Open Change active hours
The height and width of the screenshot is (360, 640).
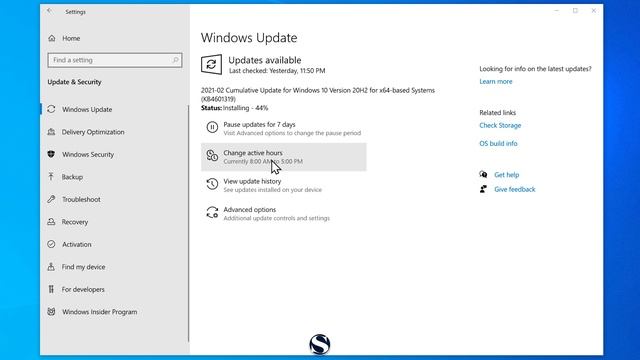coord(284,157)
